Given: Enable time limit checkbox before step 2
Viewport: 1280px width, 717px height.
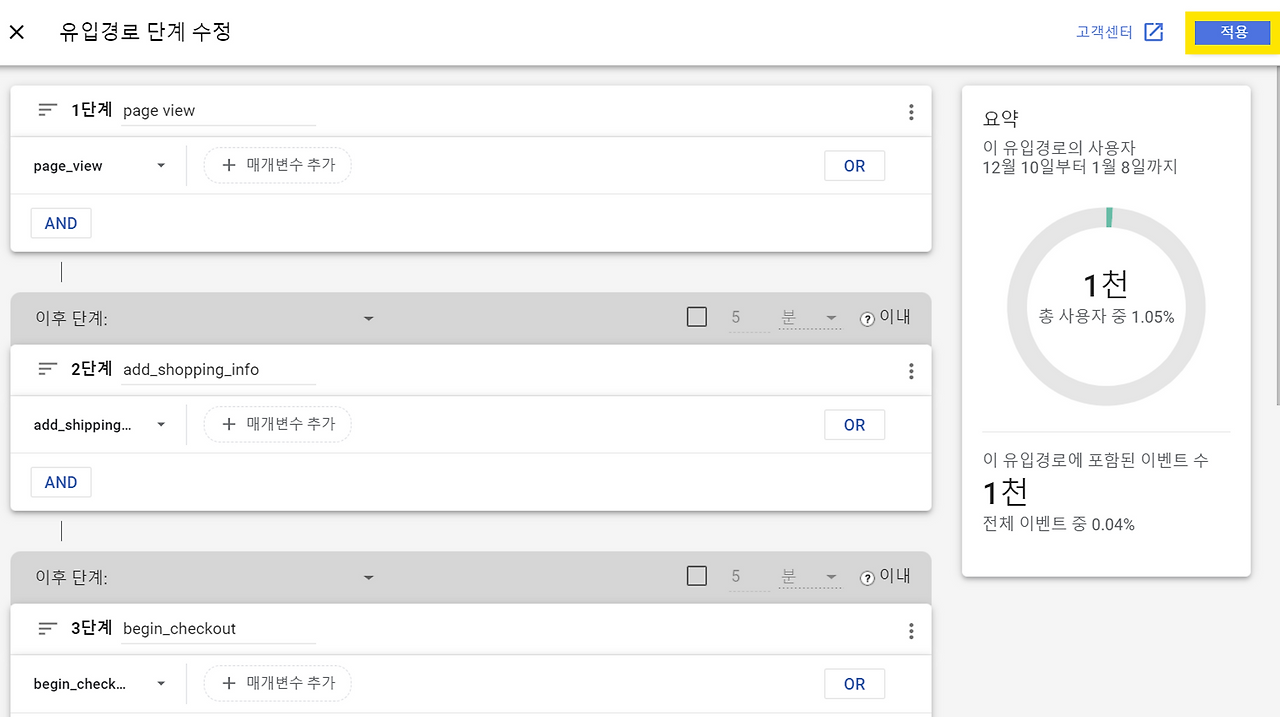Looking at the screenshot, I should [697, 317].
